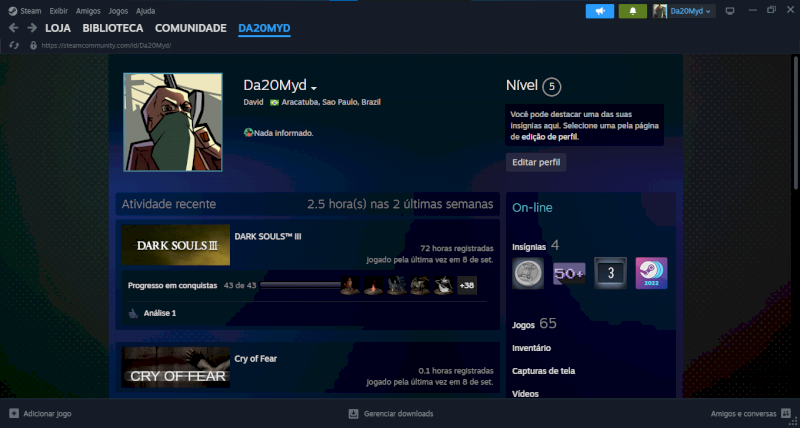The image size is (800, 428).
Task: Click Gerenciar downloads
Action: coord(398,414)
